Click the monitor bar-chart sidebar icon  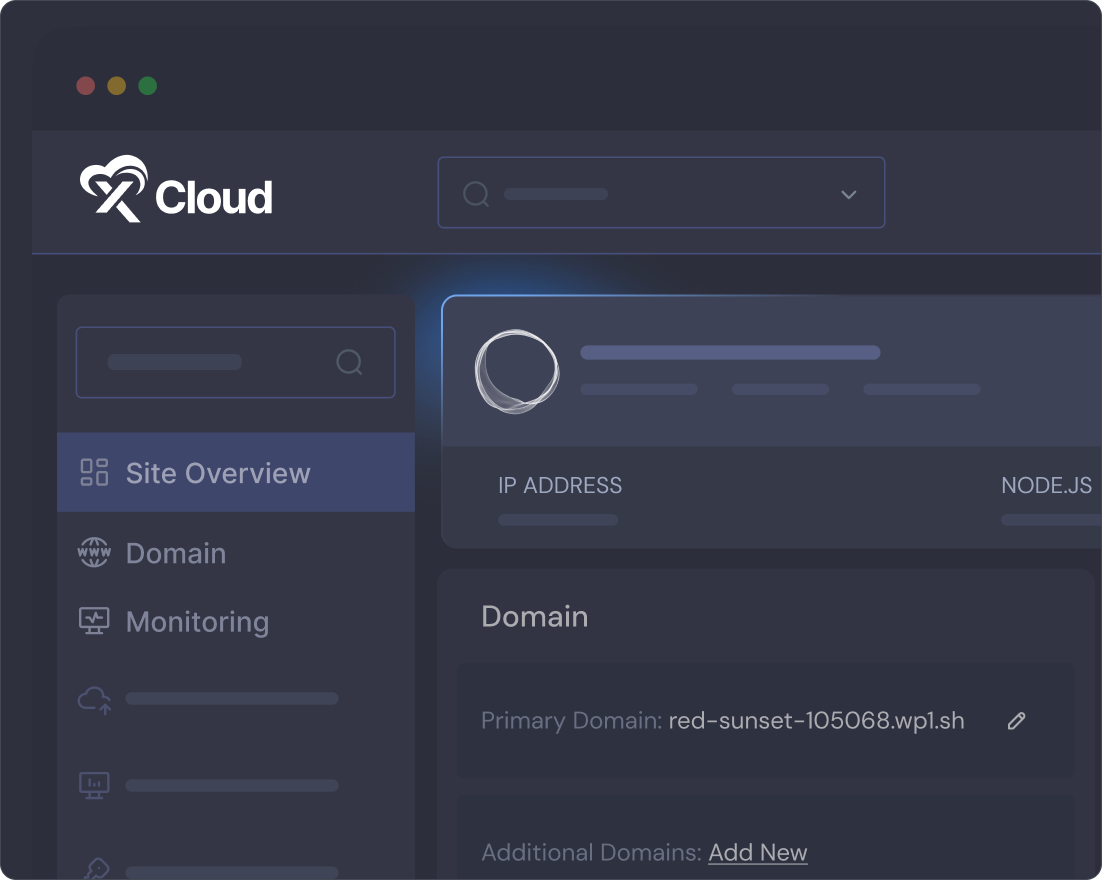(x=94, y=785)
